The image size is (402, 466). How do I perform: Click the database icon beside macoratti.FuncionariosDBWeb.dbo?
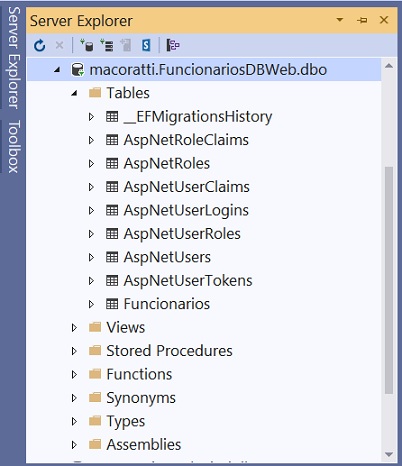(78, 70)
